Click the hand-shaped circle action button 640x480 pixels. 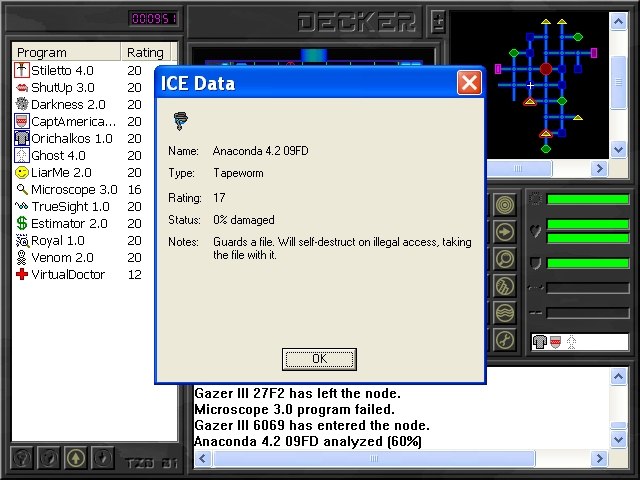505,286
